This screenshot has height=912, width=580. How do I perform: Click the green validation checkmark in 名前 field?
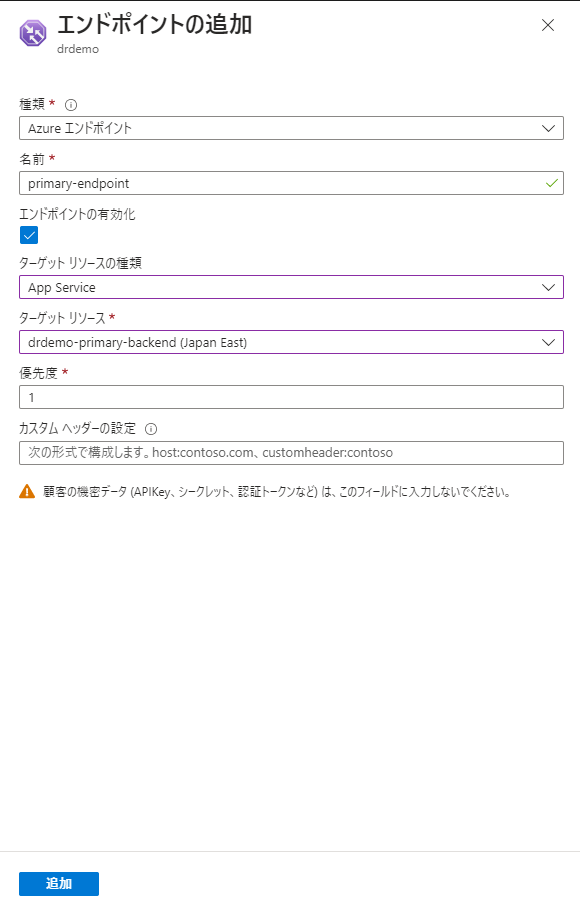coord(551,183)
